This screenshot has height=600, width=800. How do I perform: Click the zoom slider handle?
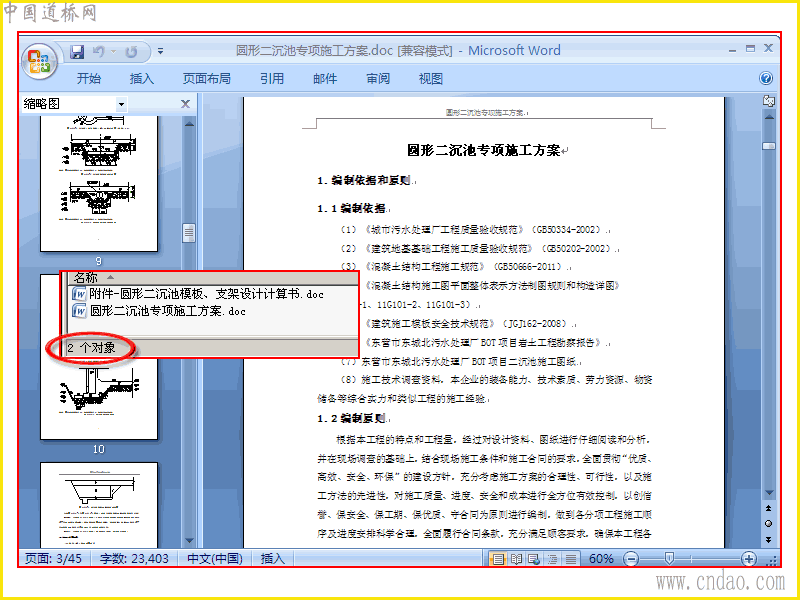coord(669,559)
